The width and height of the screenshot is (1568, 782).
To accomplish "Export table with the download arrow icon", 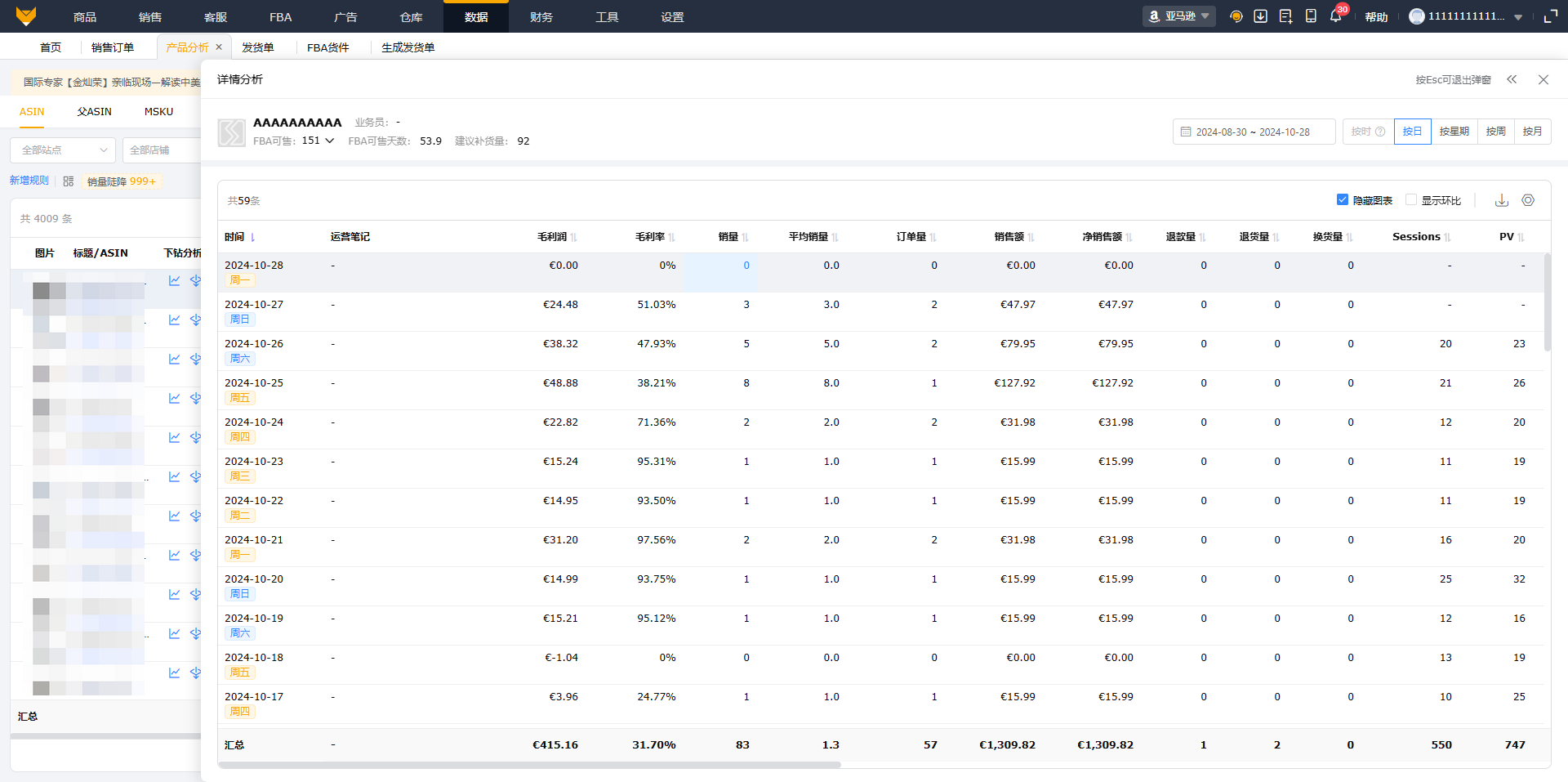I will pos(1501,200).
